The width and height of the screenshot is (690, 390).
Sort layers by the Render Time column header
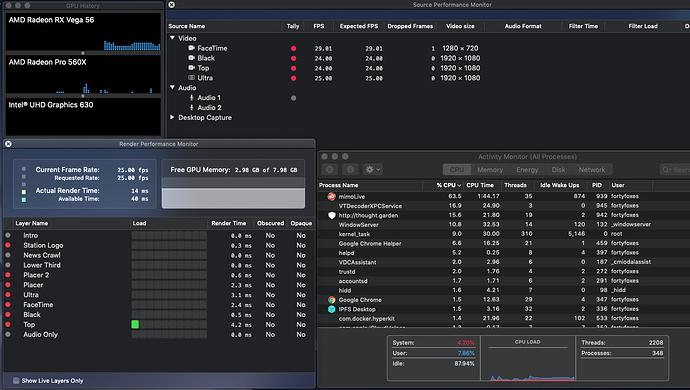pyautogui.click(x=228, y=223)
